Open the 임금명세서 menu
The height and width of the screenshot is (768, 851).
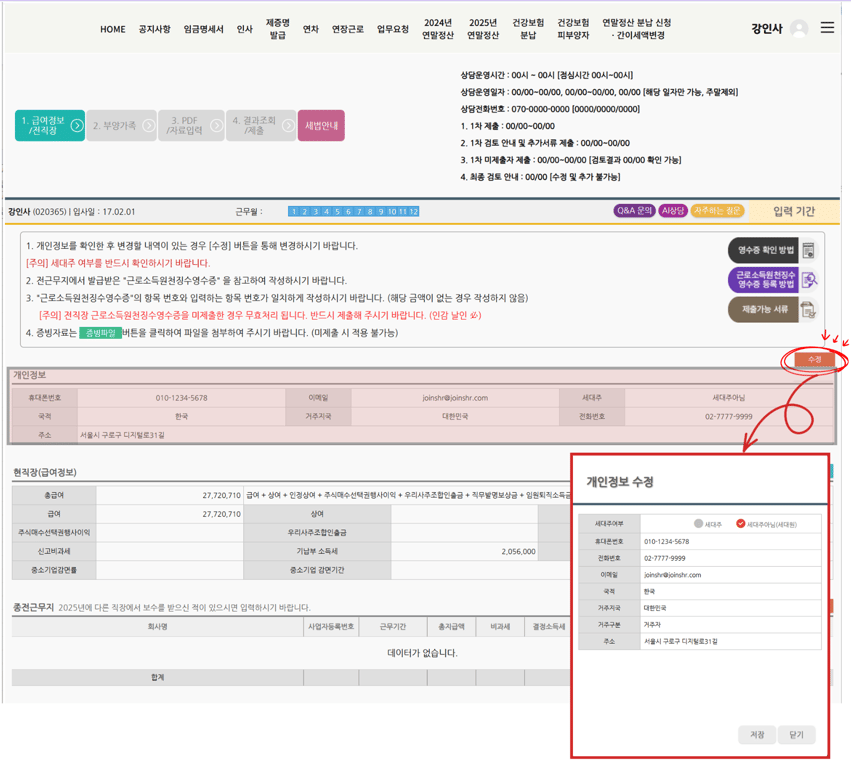204,29
